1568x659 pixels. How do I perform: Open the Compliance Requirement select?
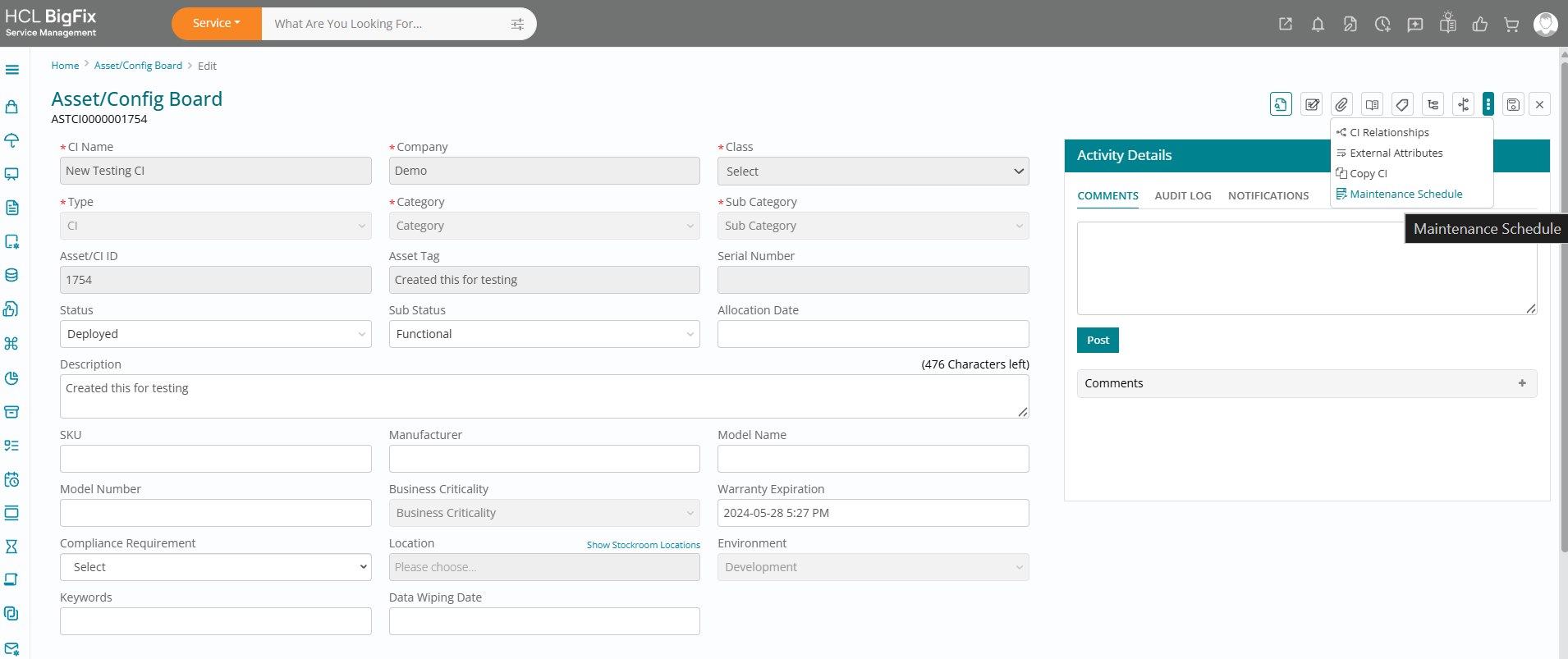(x=215, y=567)
